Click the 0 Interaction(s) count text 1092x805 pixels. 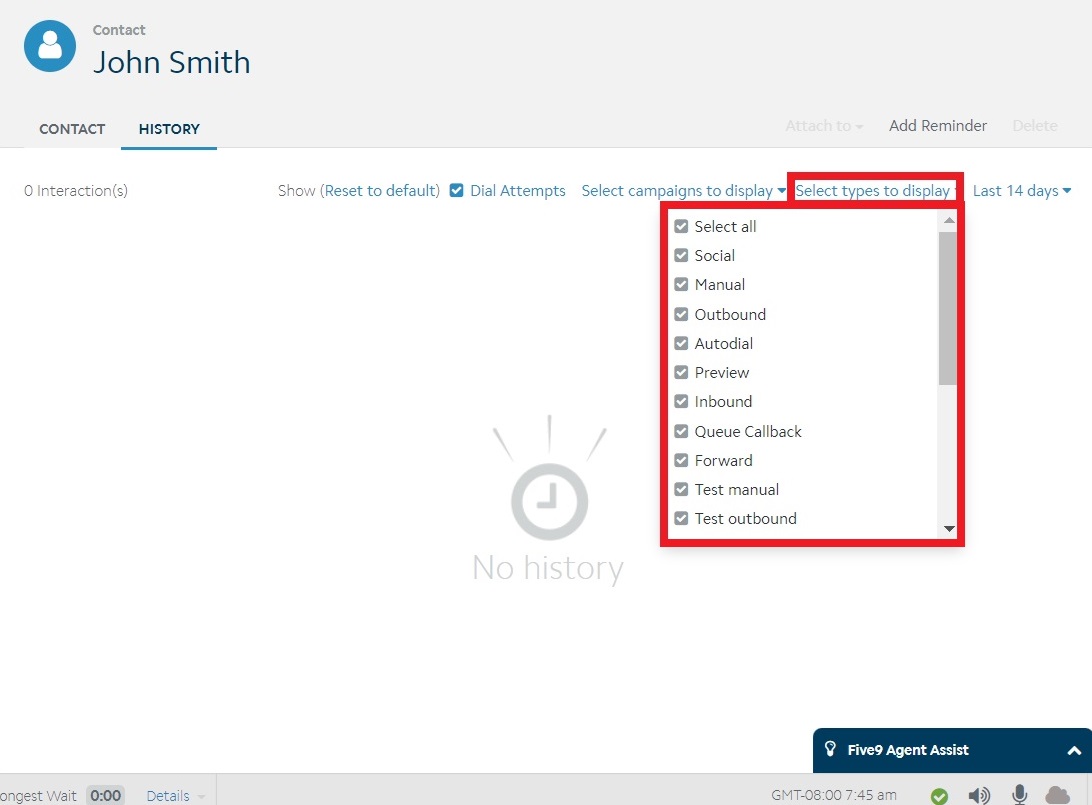(76, 191)
